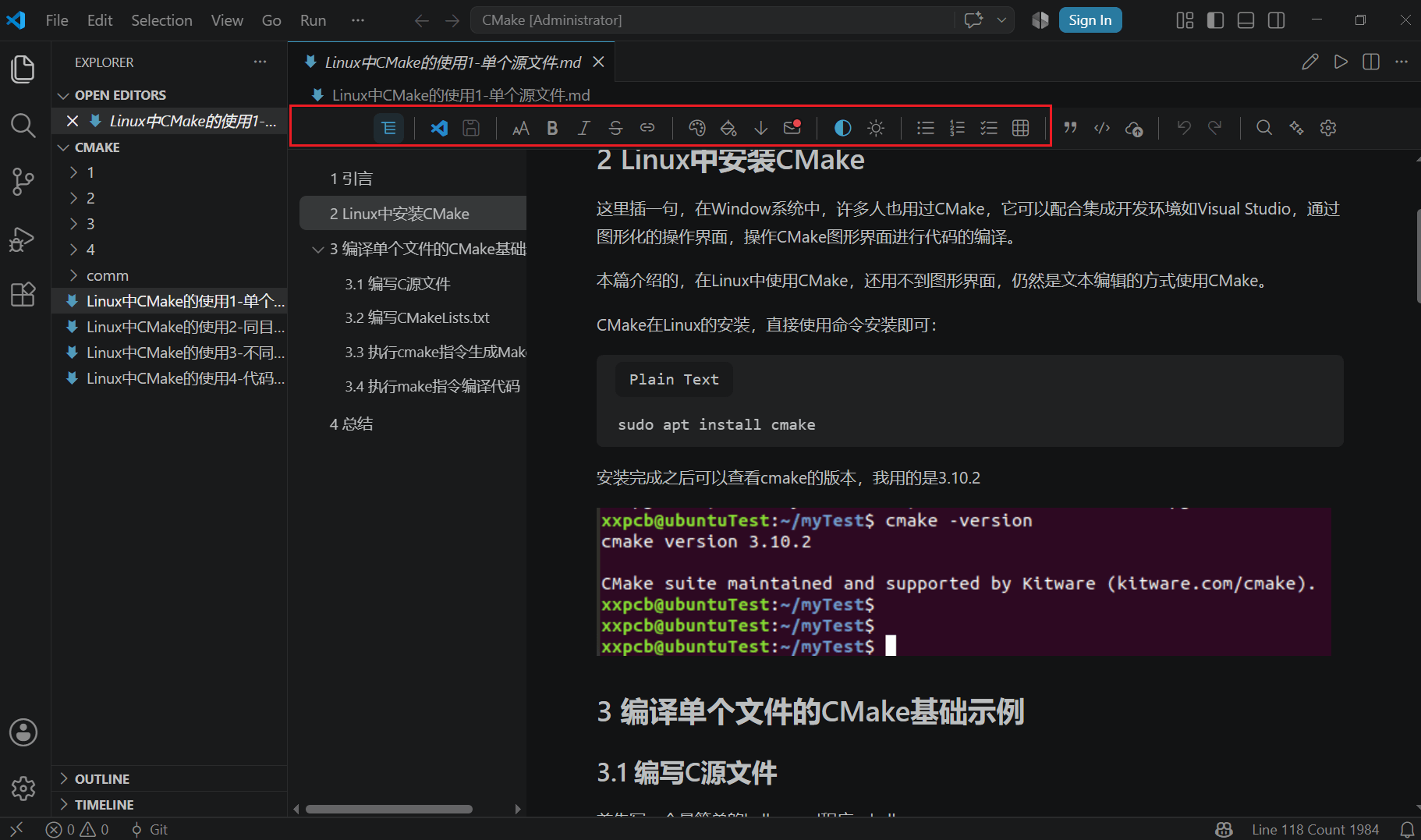This screenshot has height=840, width=1421.
Task: Toggle the bottom panel
Action: point(1246,20)
